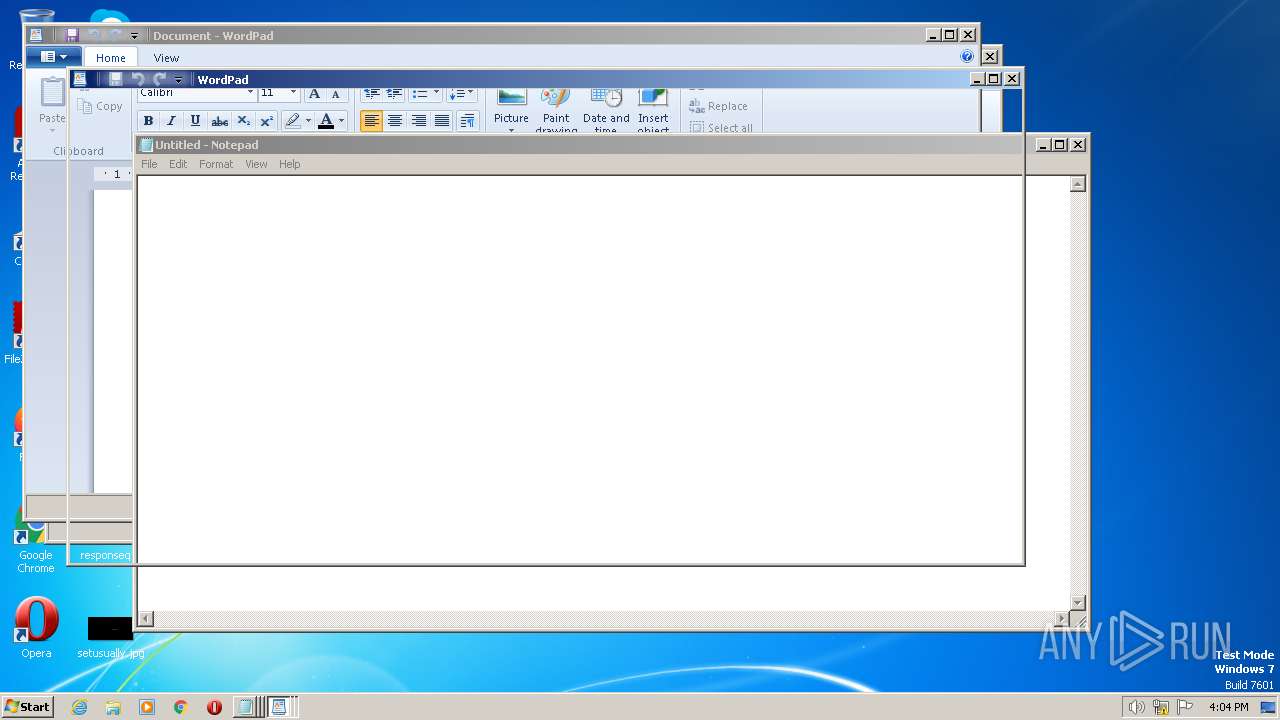Toggle Superscript formatting
This screenshot has height=720, width=1280.
click(266, 121)
